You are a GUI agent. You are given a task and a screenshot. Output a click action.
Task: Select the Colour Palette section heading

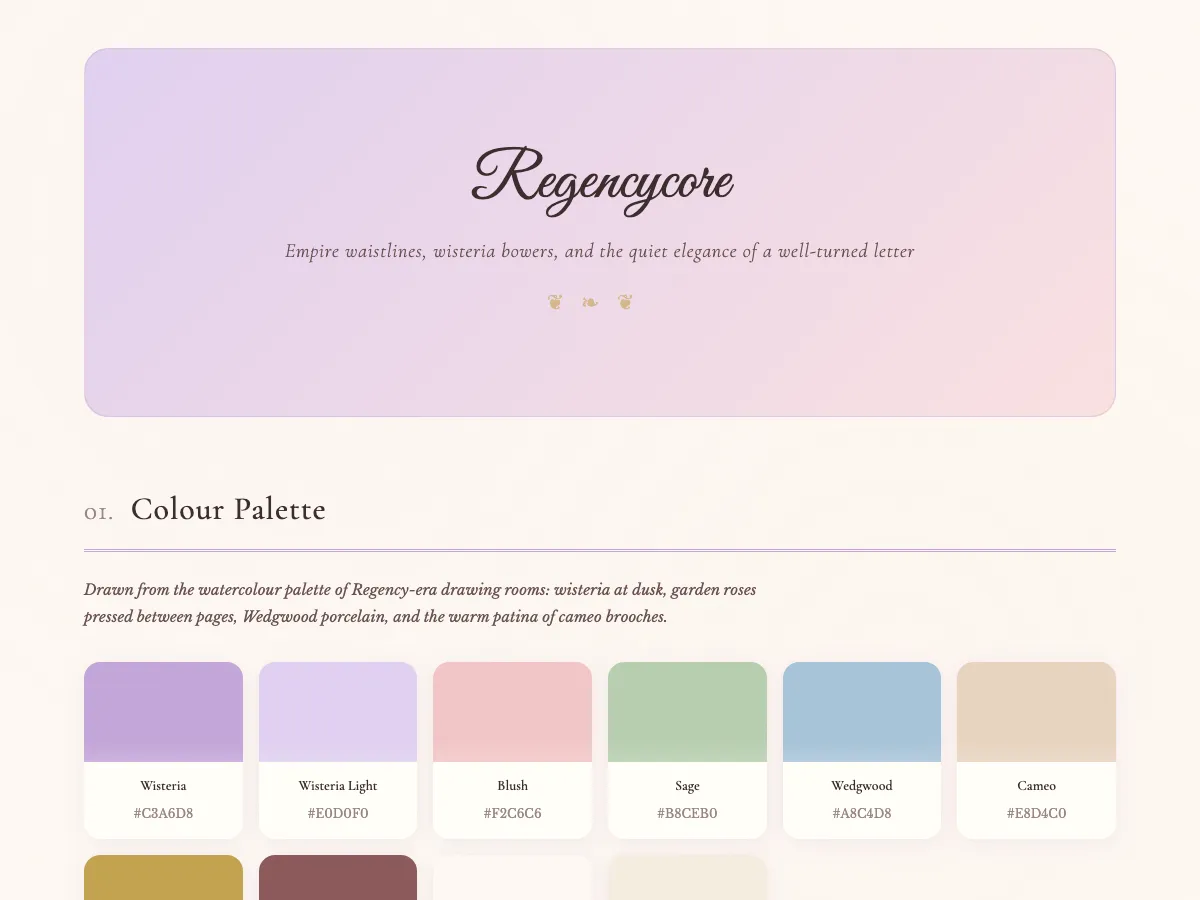[228, 510]
